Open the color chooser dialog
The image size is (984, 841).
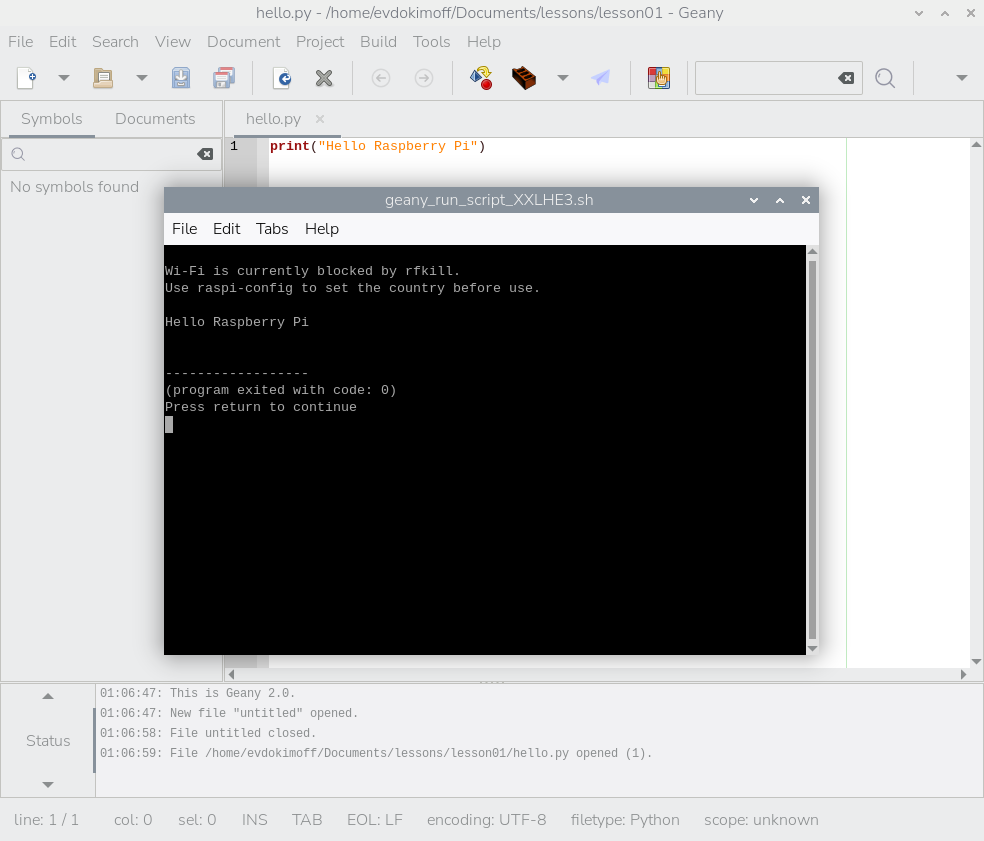(658, 78)
